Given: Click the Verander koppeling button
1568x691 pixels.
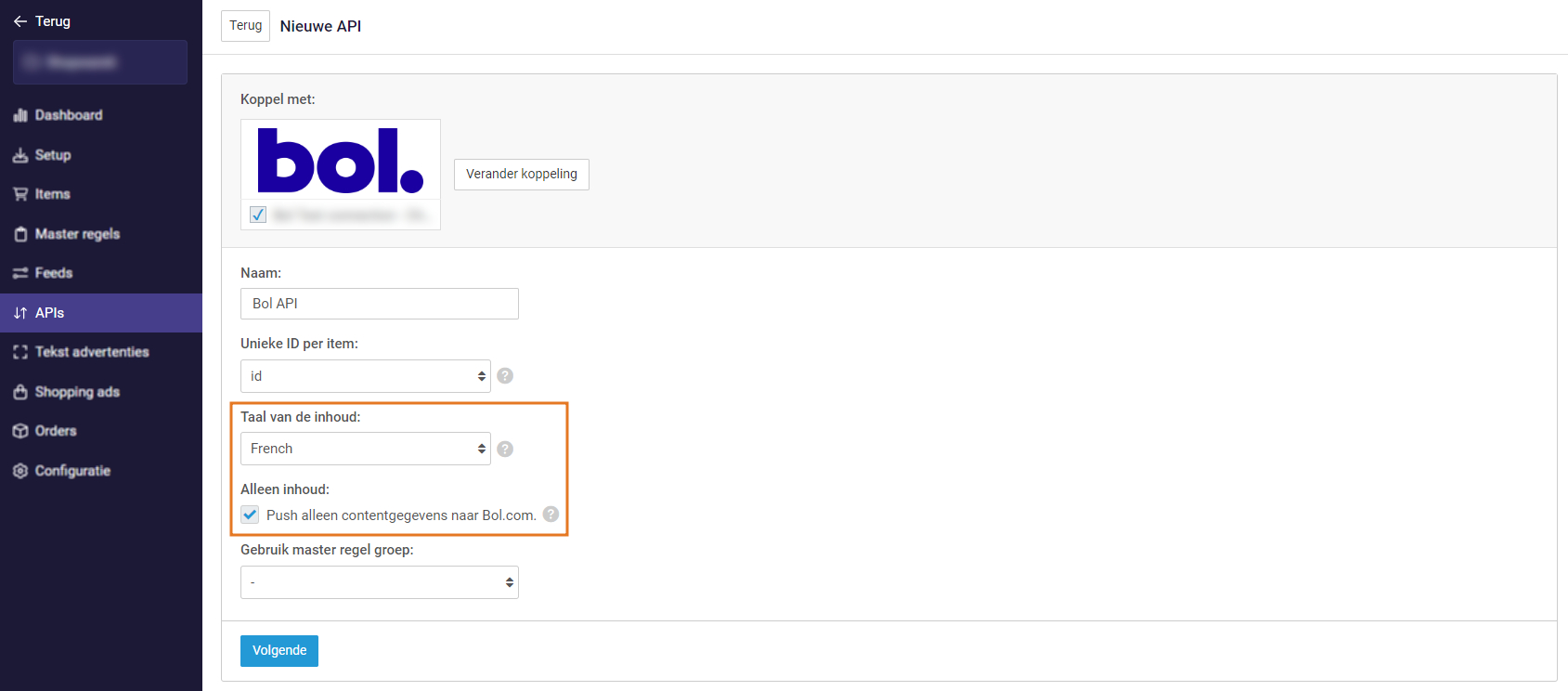Looking at the screenshot, I should 522,175.
